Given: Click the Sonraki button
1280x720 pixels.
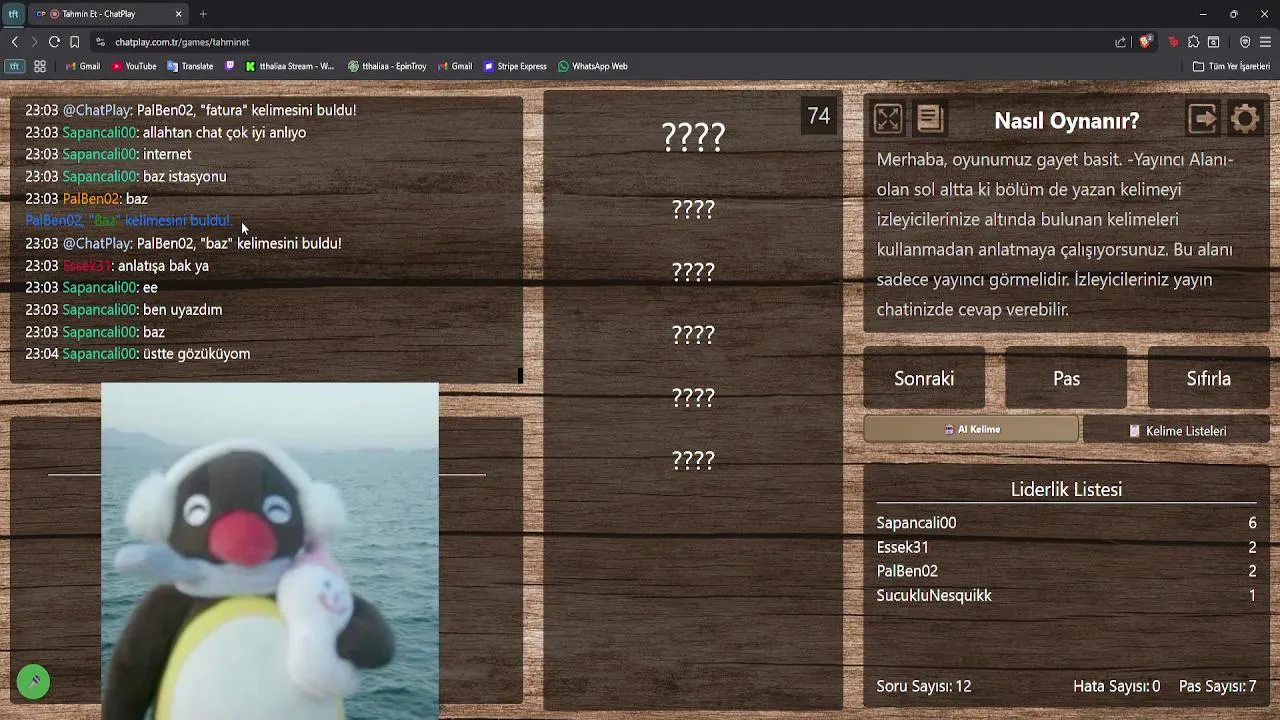Looking at the screenshot, I should [924, 379].
